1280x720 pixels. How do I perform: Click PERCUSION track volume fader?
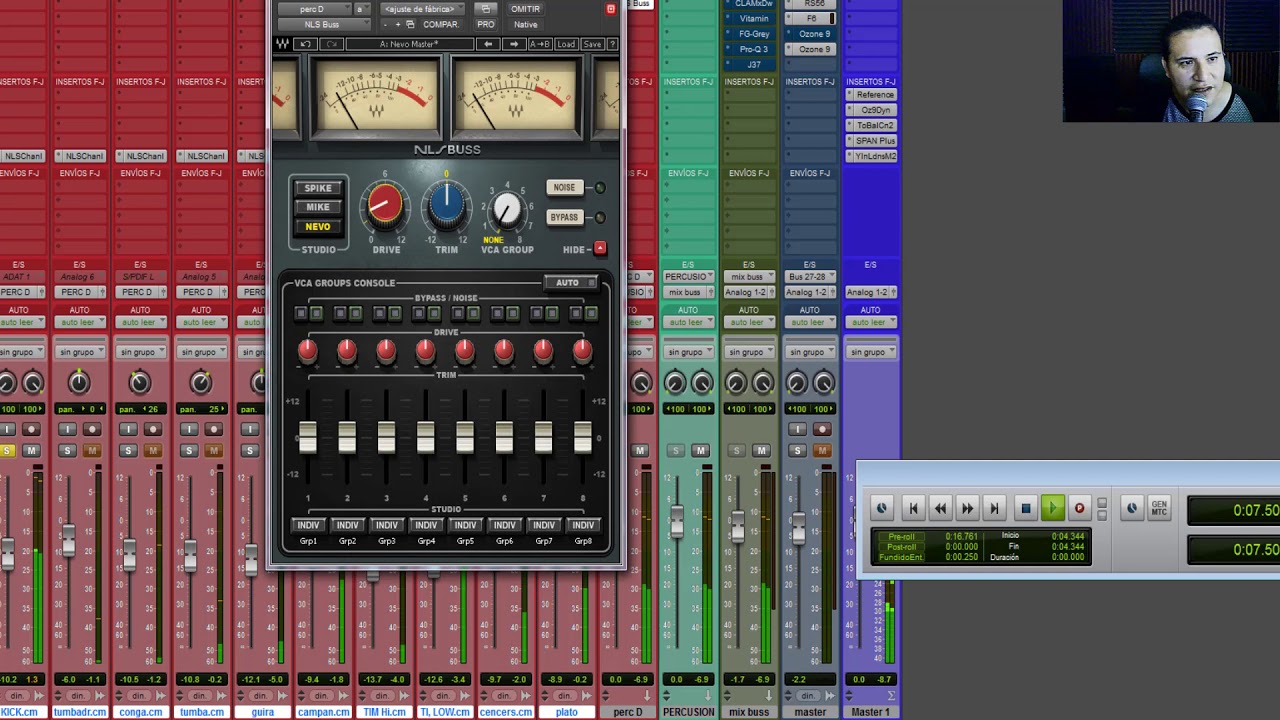coord(677,520)
